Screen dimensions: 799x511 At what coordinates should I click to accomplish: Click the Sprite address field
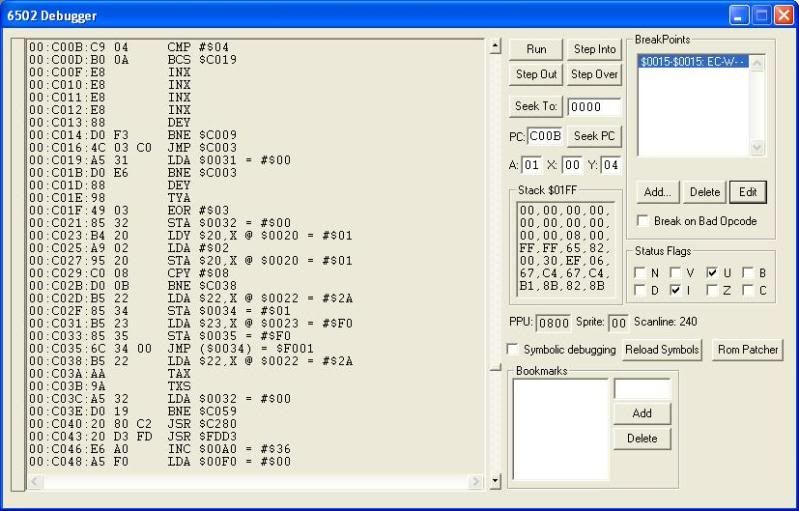618,323
